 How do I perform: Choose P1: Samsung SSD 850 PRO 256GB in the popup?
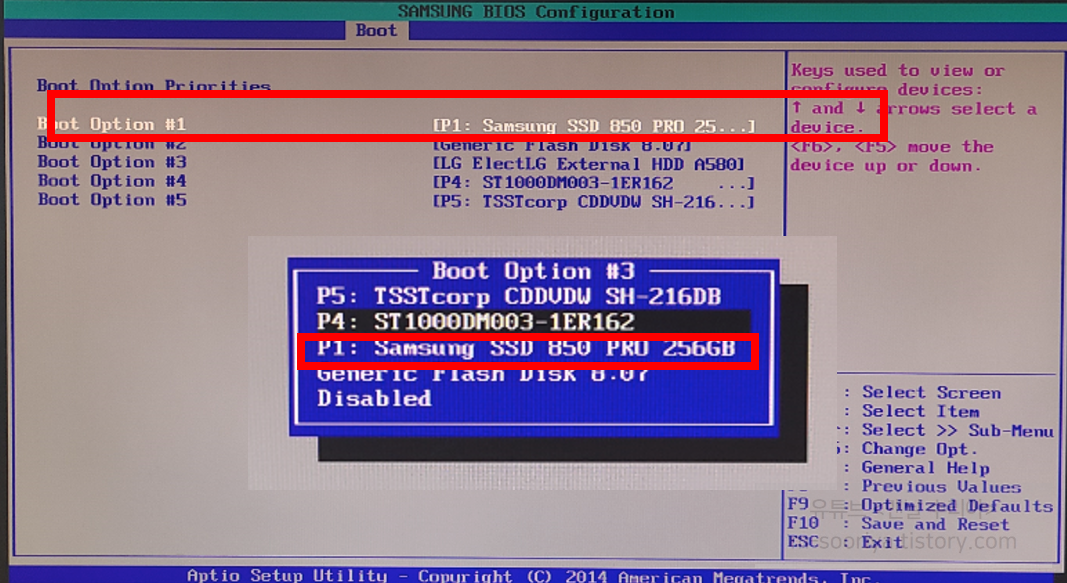[527, 348]
